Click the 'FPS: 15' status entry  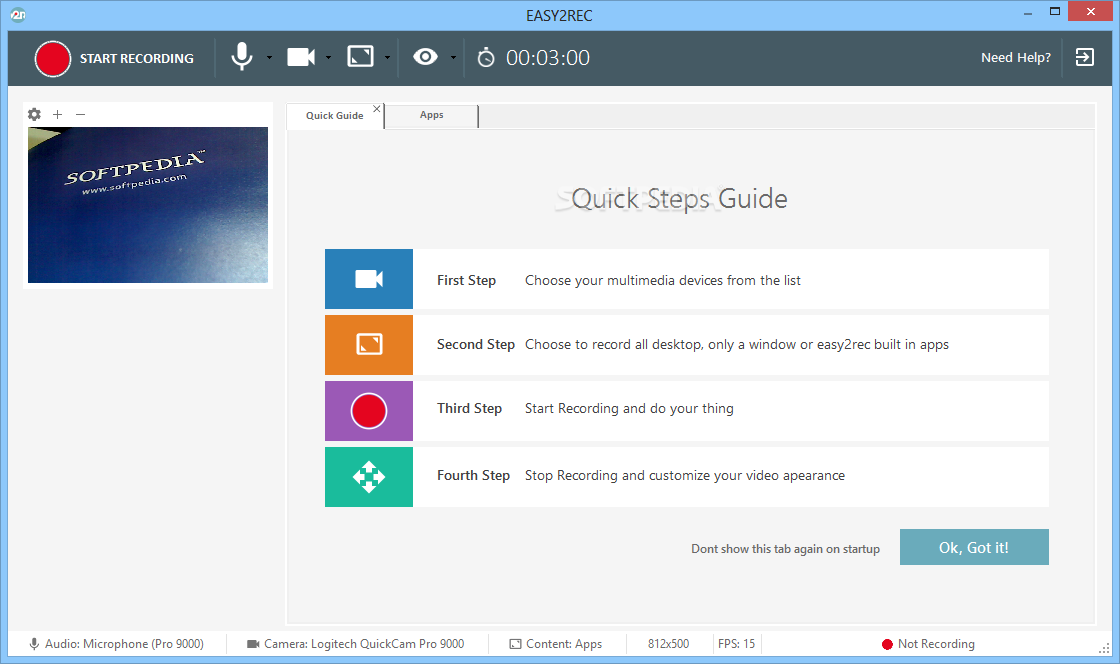(736, 644)
